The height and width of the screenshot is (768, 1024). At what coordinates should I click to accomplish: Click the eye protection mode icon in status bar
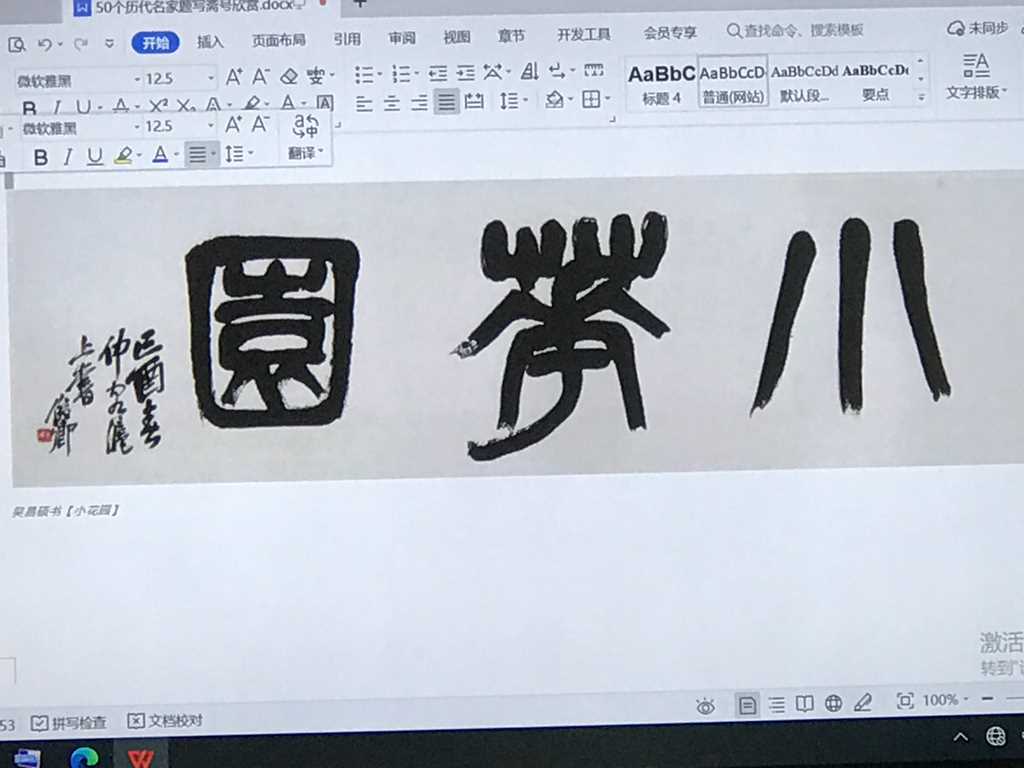pyautogui.click(x=705, y=706)
